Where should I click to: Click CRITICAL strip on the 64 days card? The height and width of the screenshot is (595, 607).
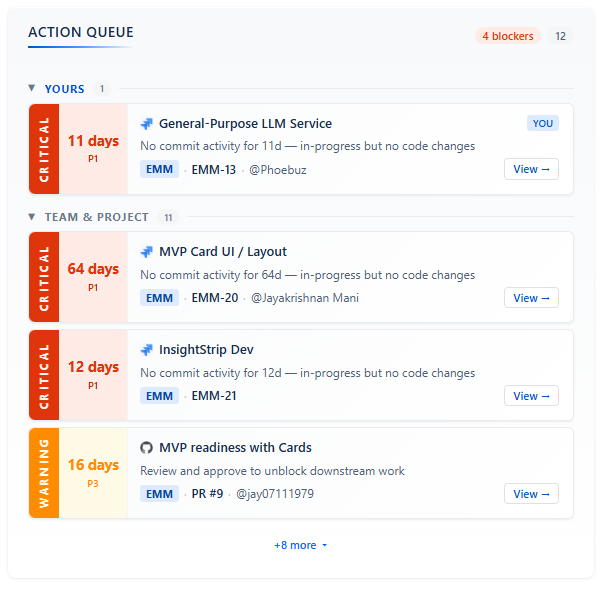(44, 277)
